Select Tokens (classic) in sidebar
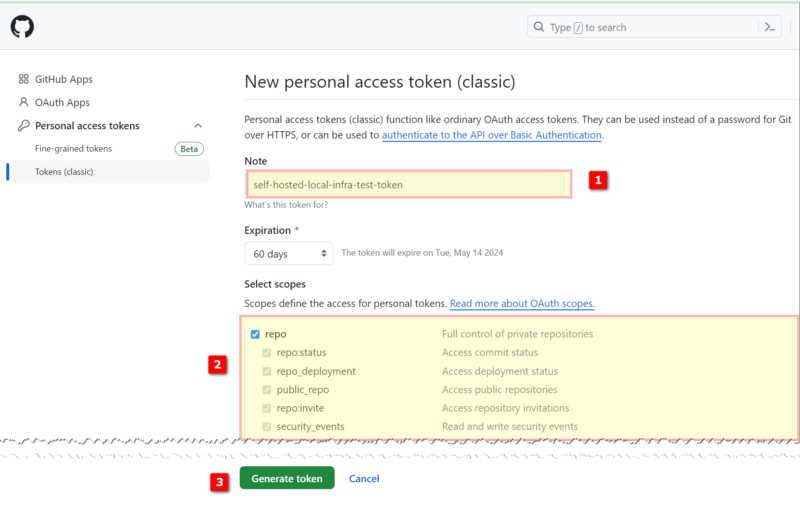 111,172
